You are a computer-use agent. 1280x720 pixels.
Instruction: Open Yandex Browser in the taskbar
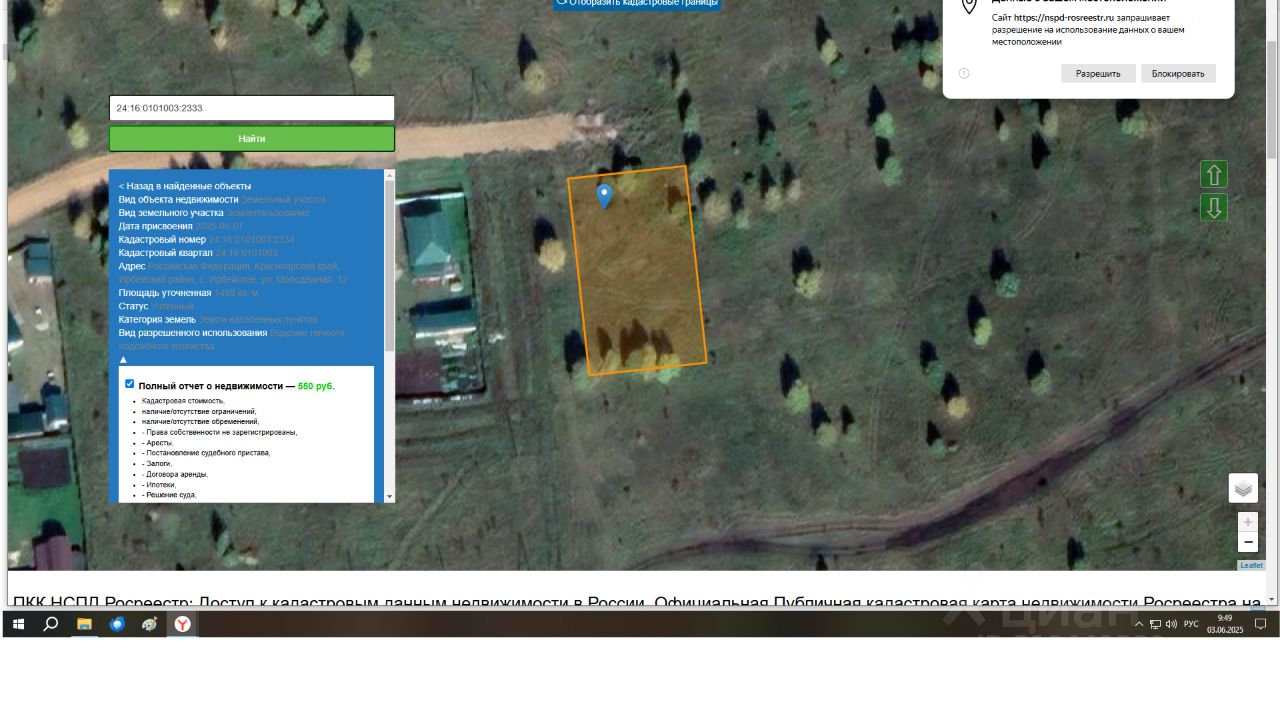tap(183, 624)
